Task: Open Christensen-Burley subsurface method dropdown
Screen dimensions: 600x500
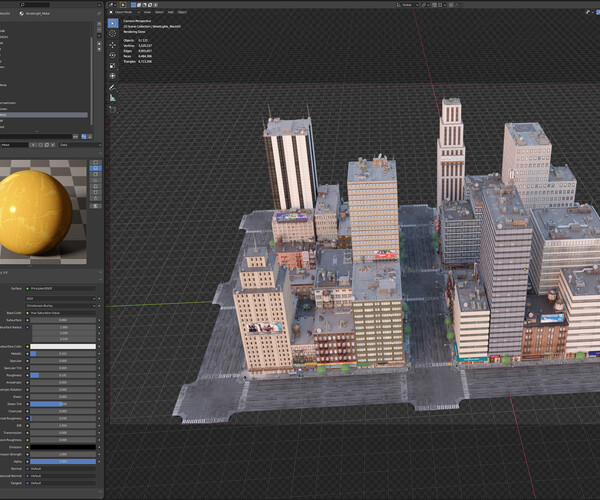Action: pos(62,305)
